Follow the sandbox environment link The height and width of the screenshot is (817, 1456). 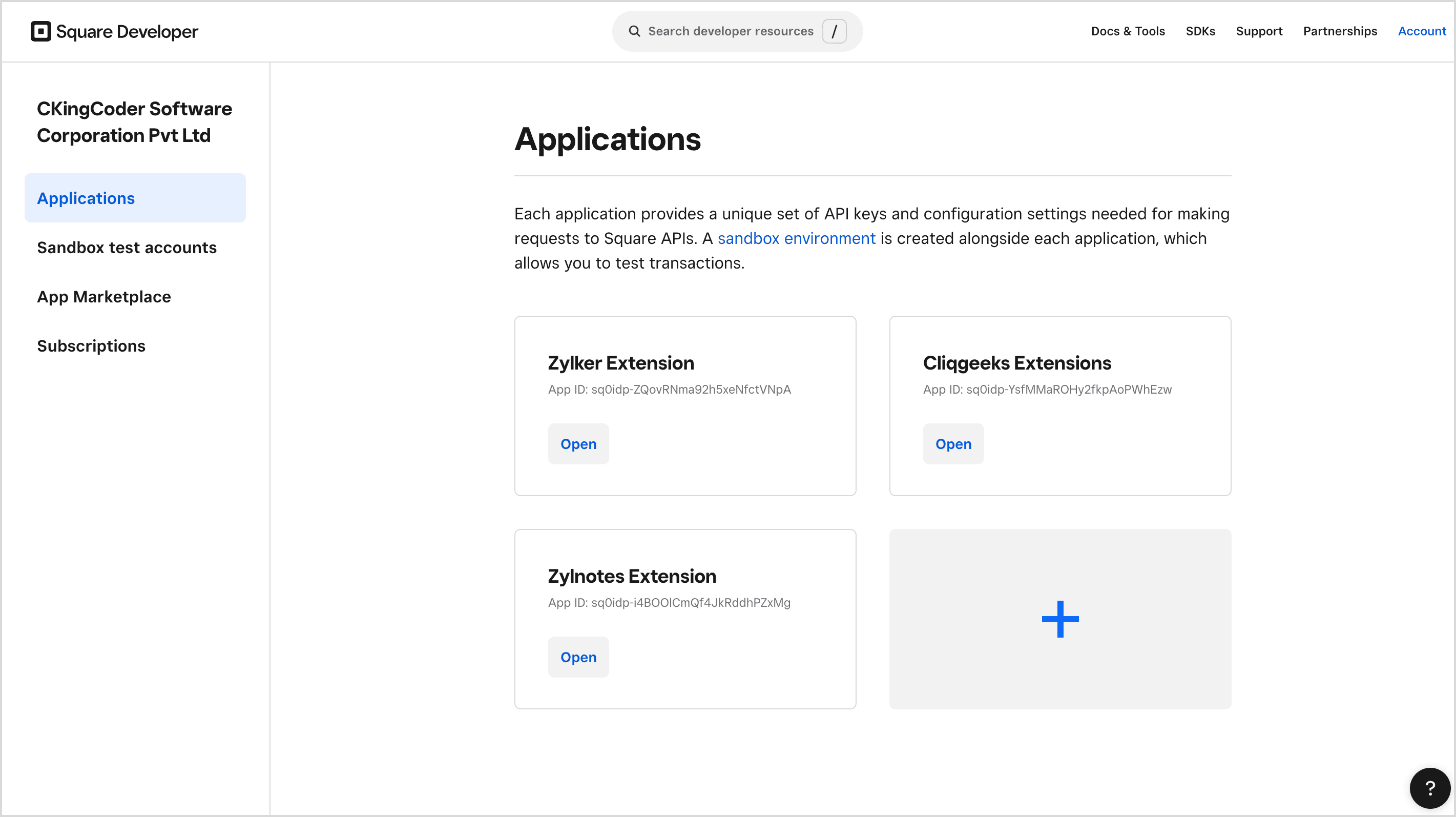click(x=796, y=238)
